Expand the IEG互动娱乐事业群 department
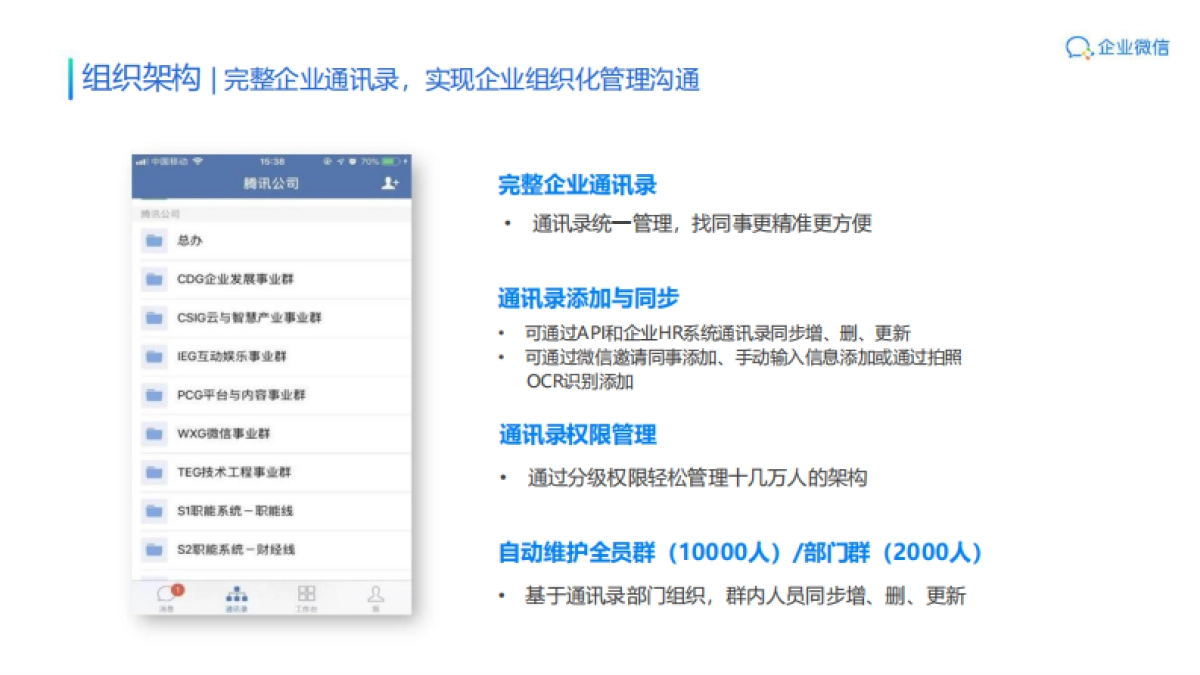Image resolution: width=1200 pixels, height=675 pixels. click(x=152, y=356)
